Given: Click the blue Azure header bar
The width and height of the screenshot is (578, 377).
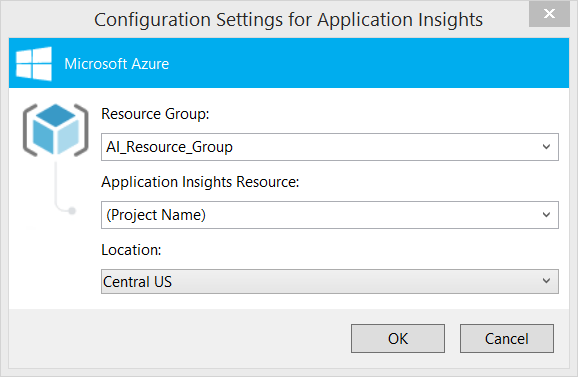Looking at the screenshot, I should click(x=289, y=63).
